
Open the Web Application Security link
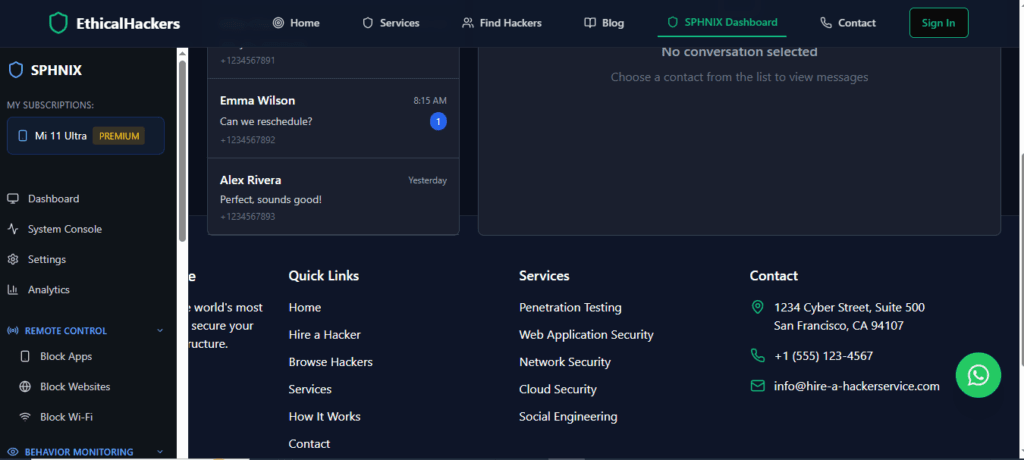pyautogui.click(x=586, y=335)
